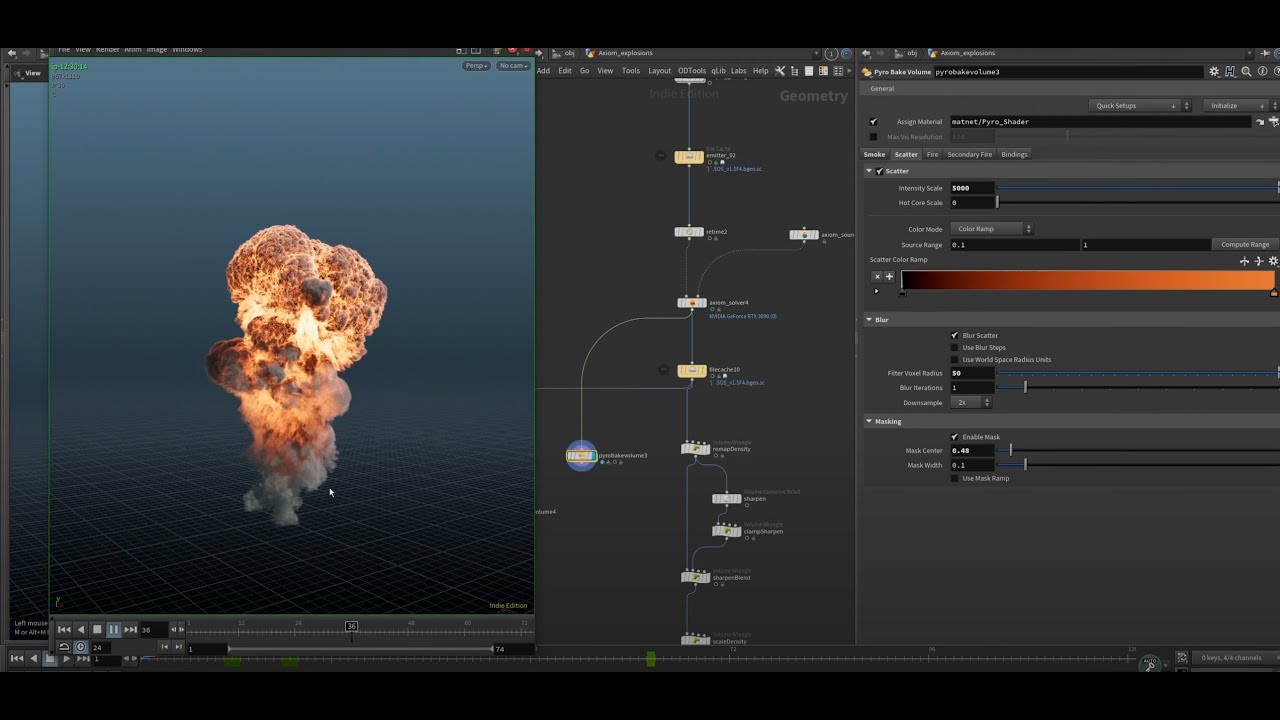Open search in parameter pane
The height and width of the screenshot is (720, 1280).
(x=1246, y=72)
